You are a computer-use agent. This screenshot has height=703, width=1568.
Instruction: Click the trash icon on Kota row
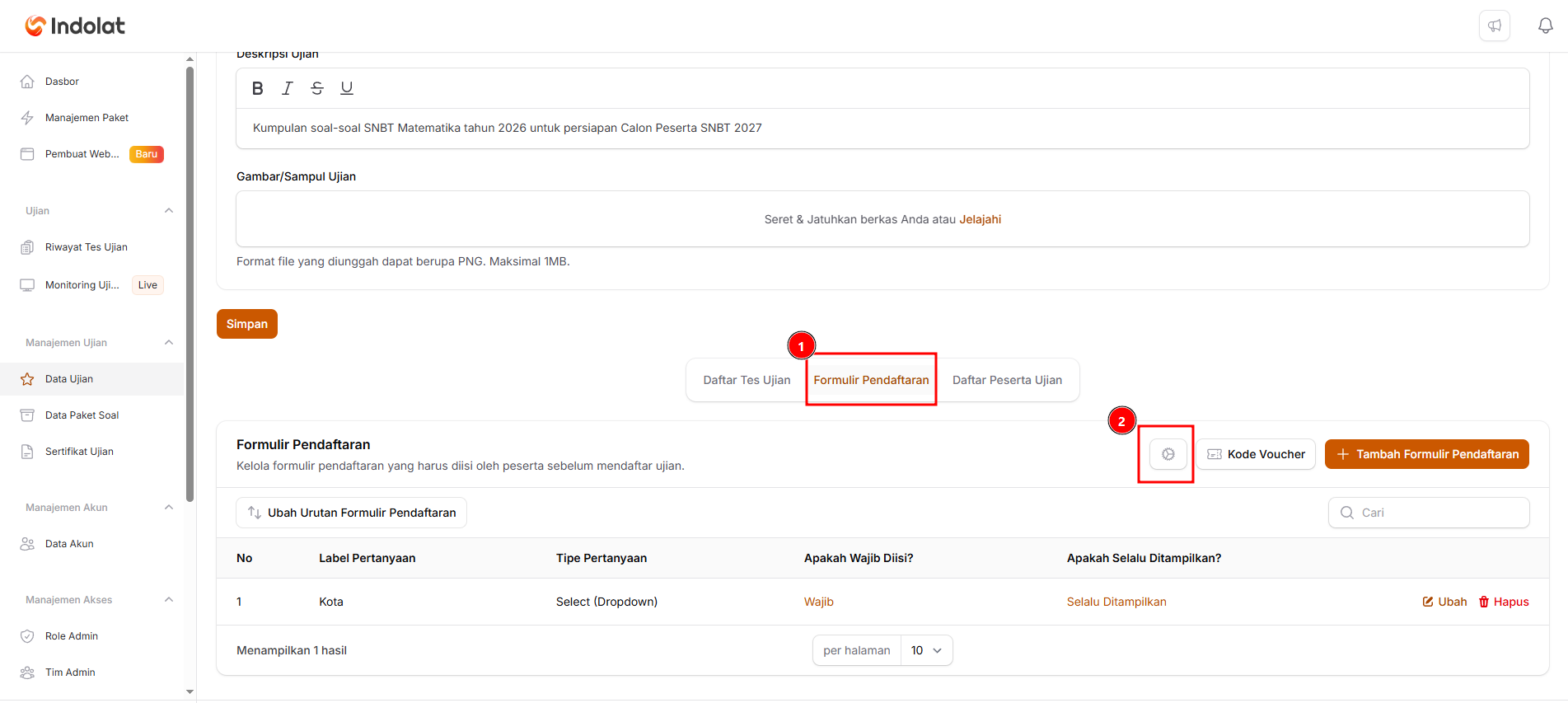point(1484,602)
